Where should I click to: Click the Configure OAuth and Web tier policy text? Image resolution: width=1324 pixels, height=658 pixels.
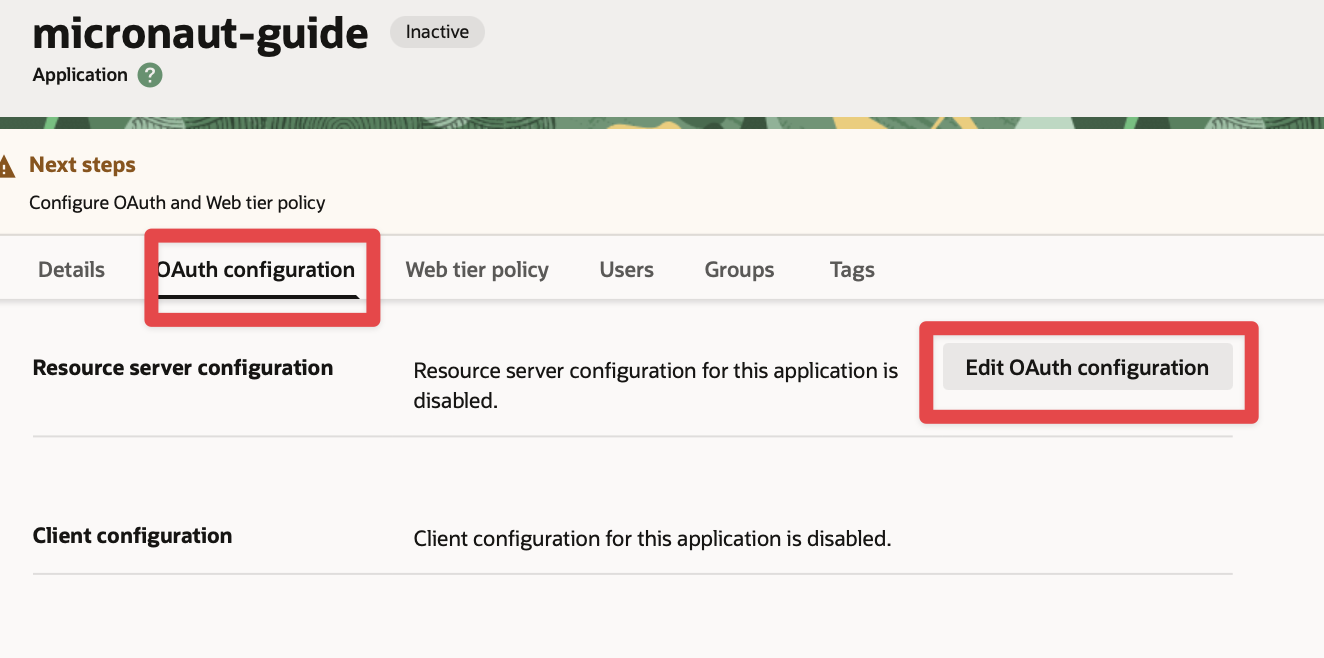tap(177, 203)
